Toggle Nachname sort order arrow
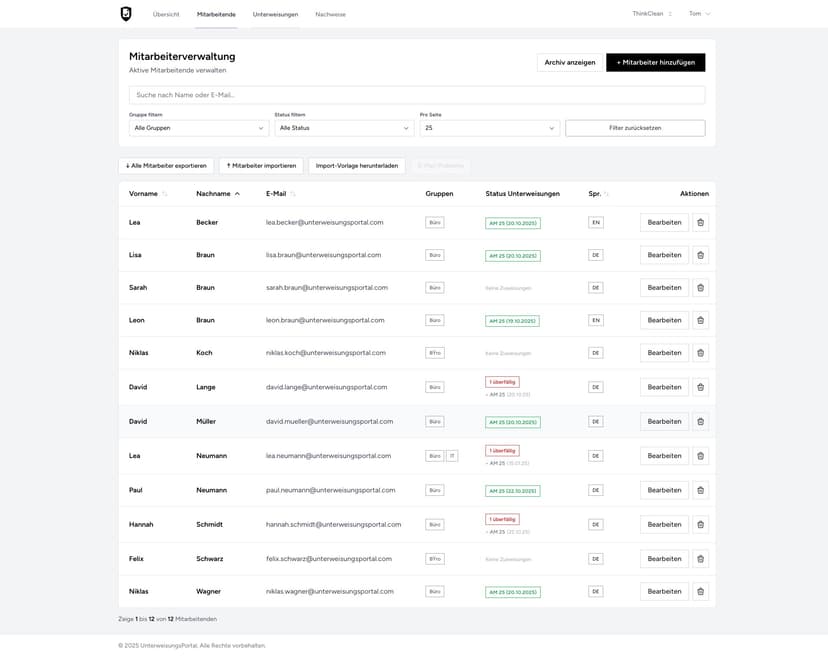 237,194
